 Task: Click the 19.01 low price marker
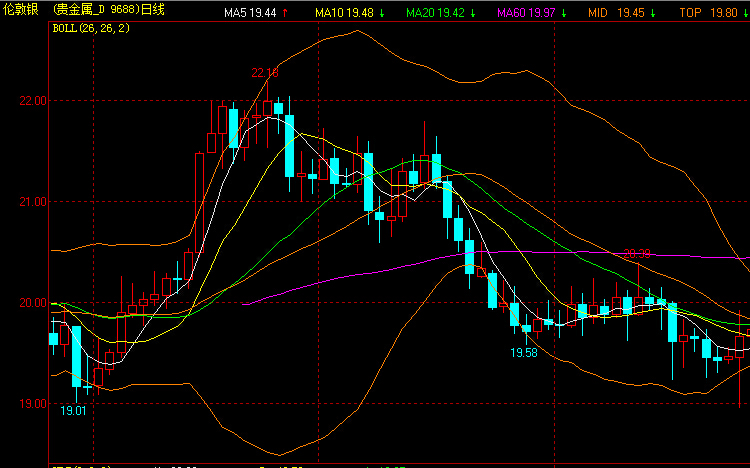coord(73,411)
